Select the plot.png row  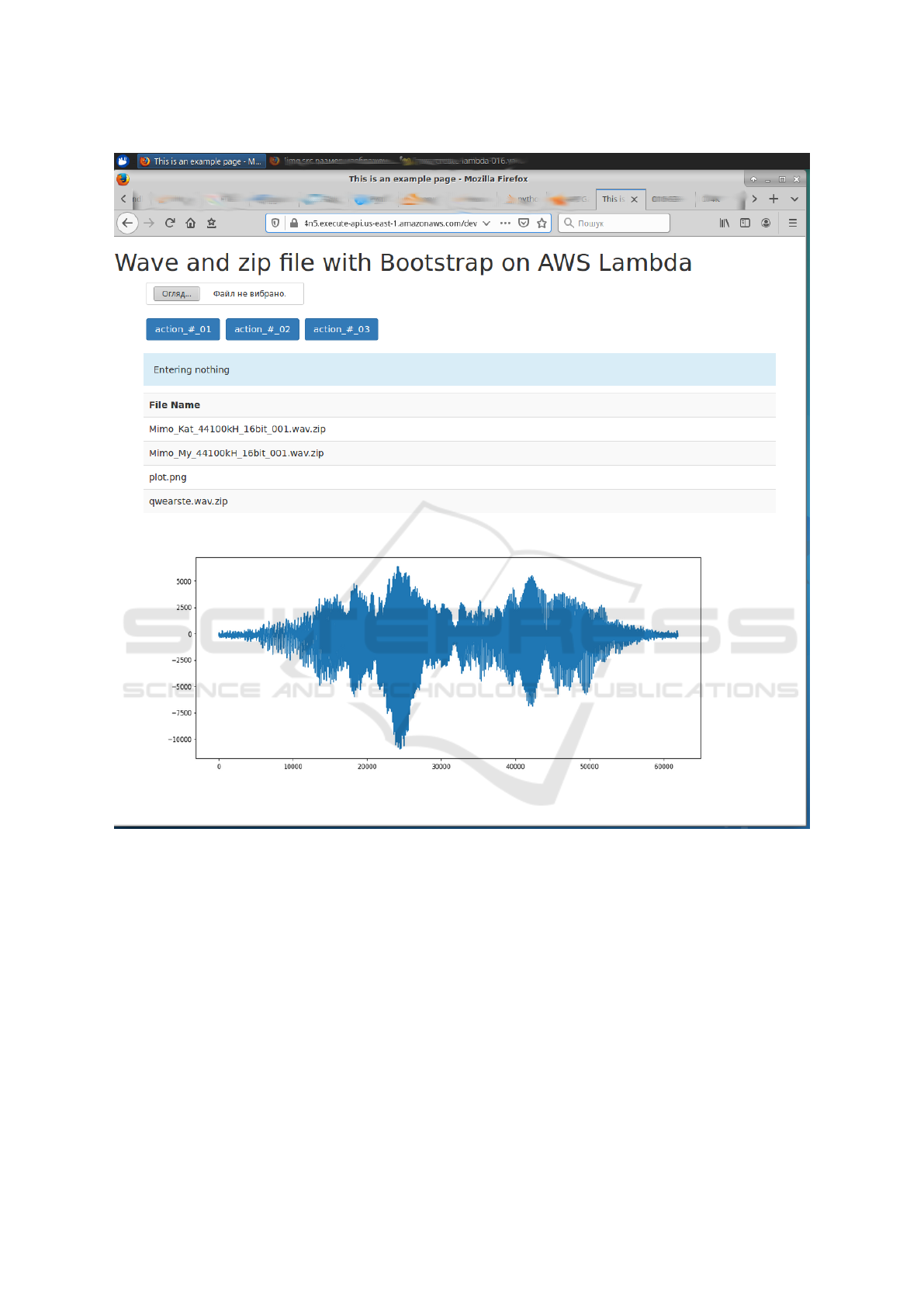pos(459,477)
